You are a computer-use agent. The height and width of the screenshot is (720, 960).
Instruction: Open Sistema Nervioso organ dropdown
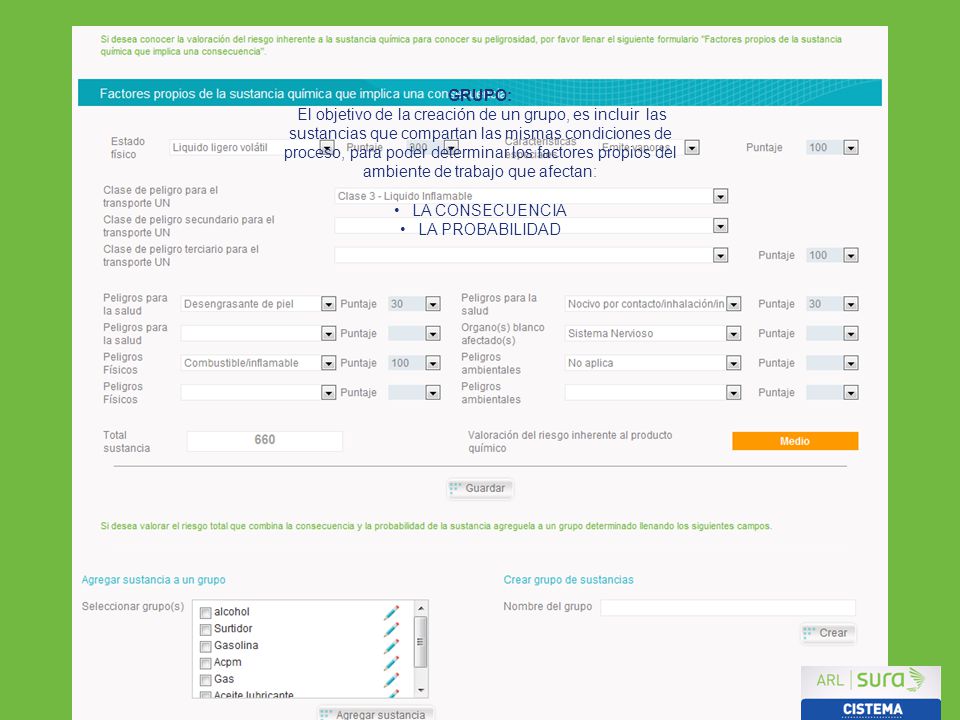[733, 334]
